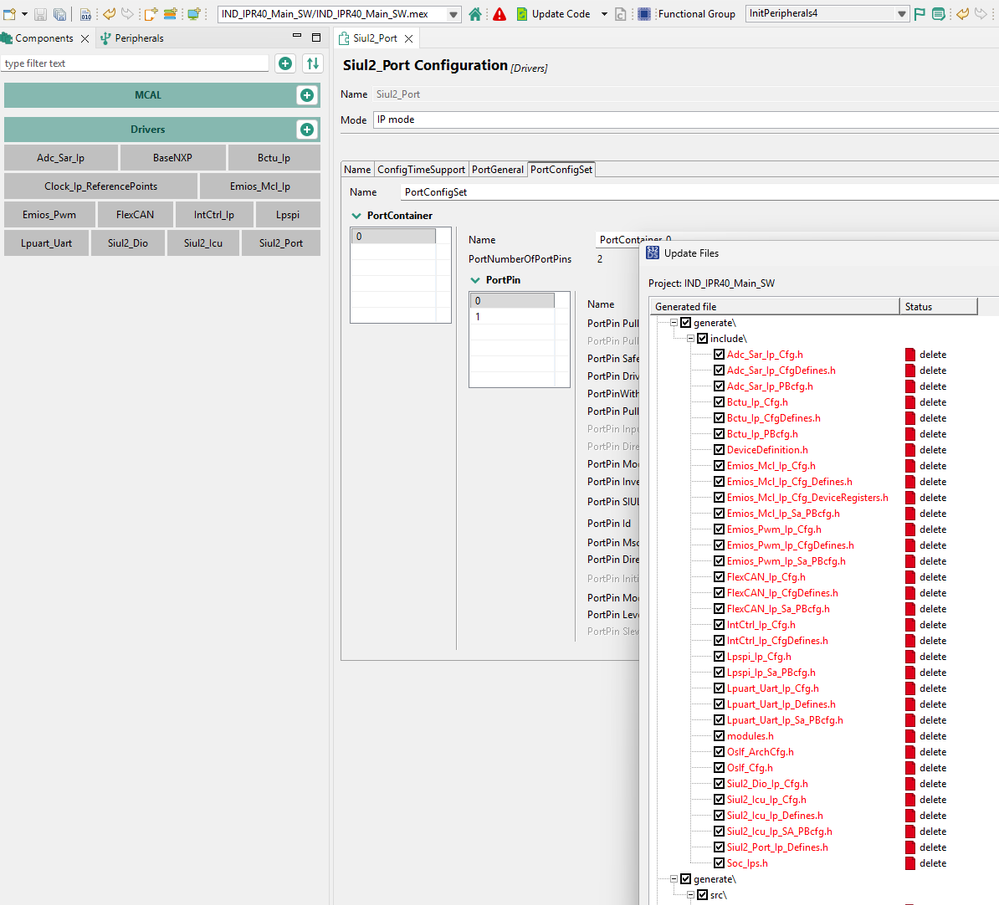
Task: Select the Siul2_Icu driver
Action: coord(203,243)
